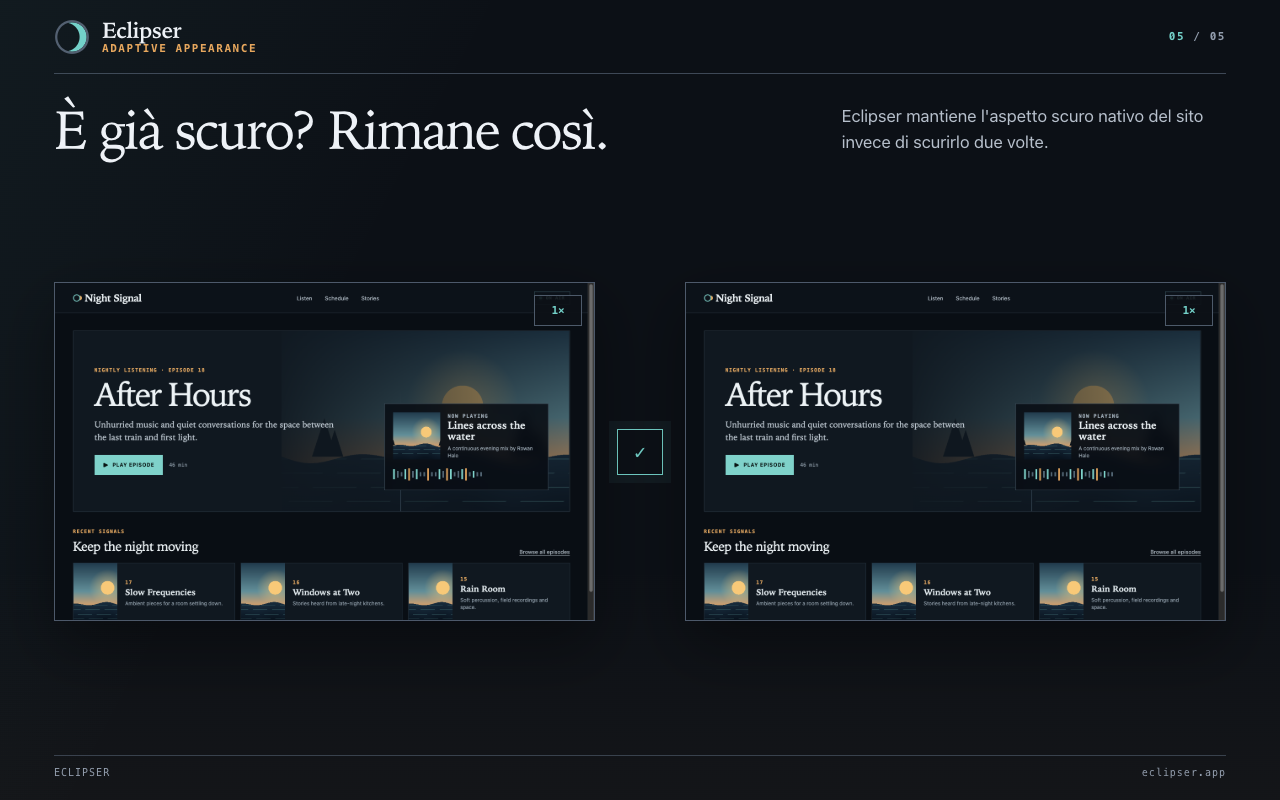Click the After Hours heading in the left preview
Viewport: 1280px width, 800px height.
pos(173,395)
